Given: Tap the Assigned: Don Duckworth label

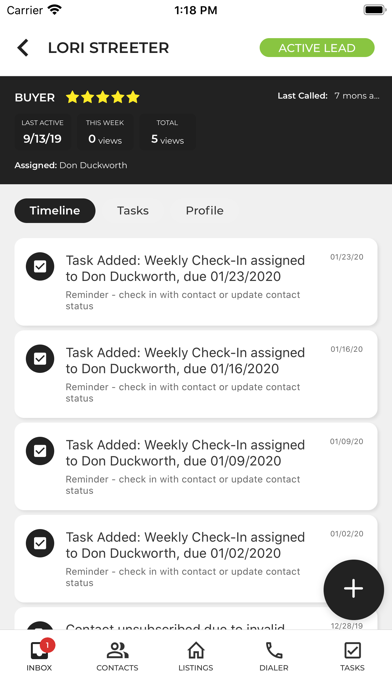Looking at the screenshot, I should pyautogui.click(x=71, y=165).
